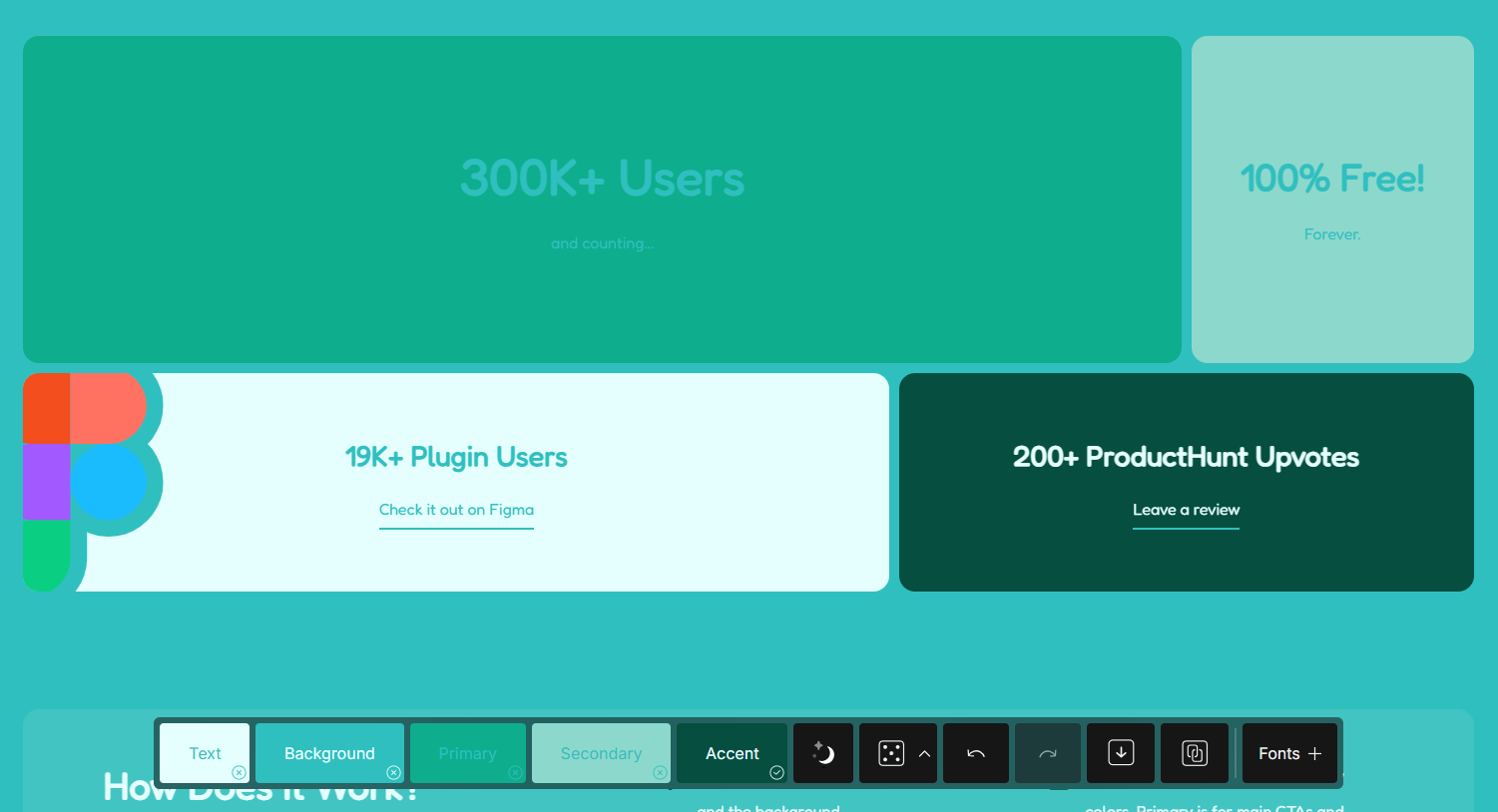The width and height of the screenshot is (1498, 812).
Task: Toggle the lock icon on Text color
Action: pyautogui.click(x=239, y=772)
